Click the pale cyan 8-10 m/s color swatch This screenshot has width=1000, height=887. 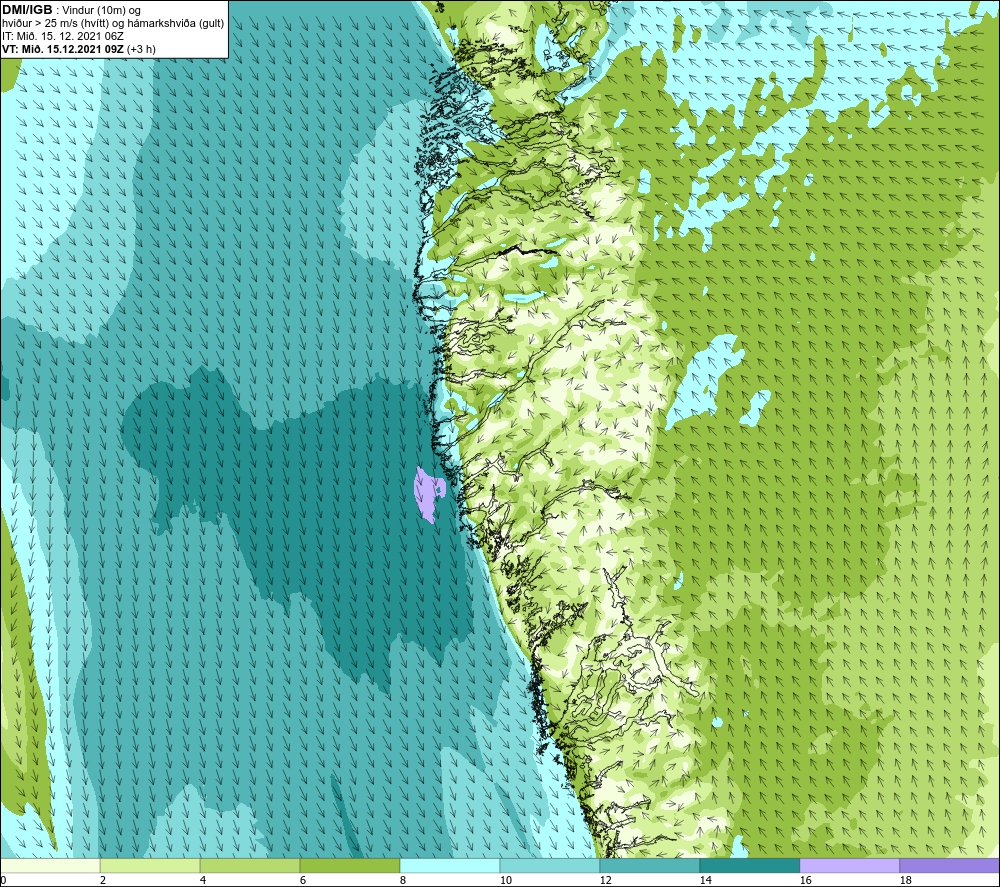[x=450, y=865]
